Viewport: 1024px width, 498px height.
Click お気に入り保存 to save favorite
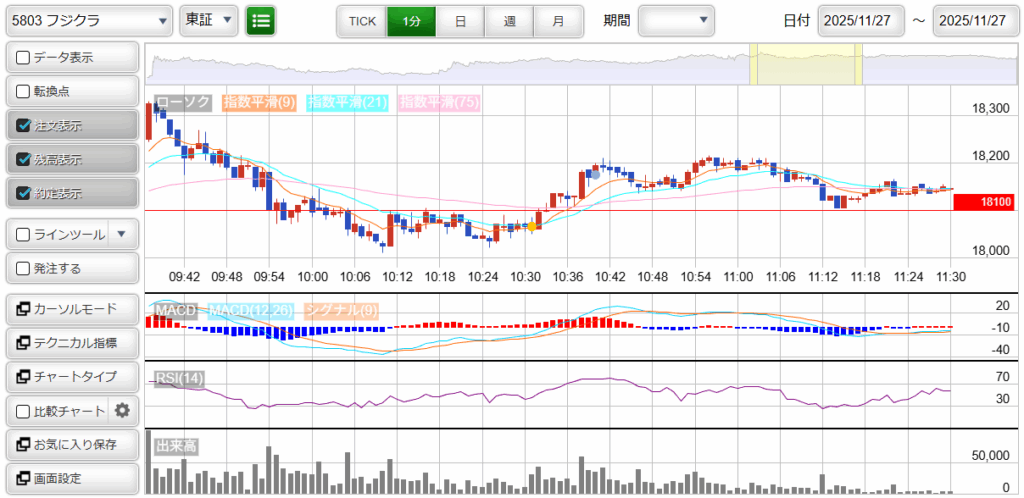70,444
